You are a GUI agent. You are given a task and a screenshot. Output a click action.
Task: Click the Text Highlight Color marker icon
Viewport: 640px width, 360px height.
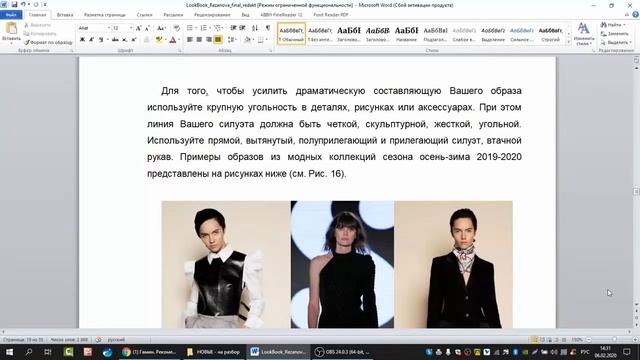tap(158, 40)
